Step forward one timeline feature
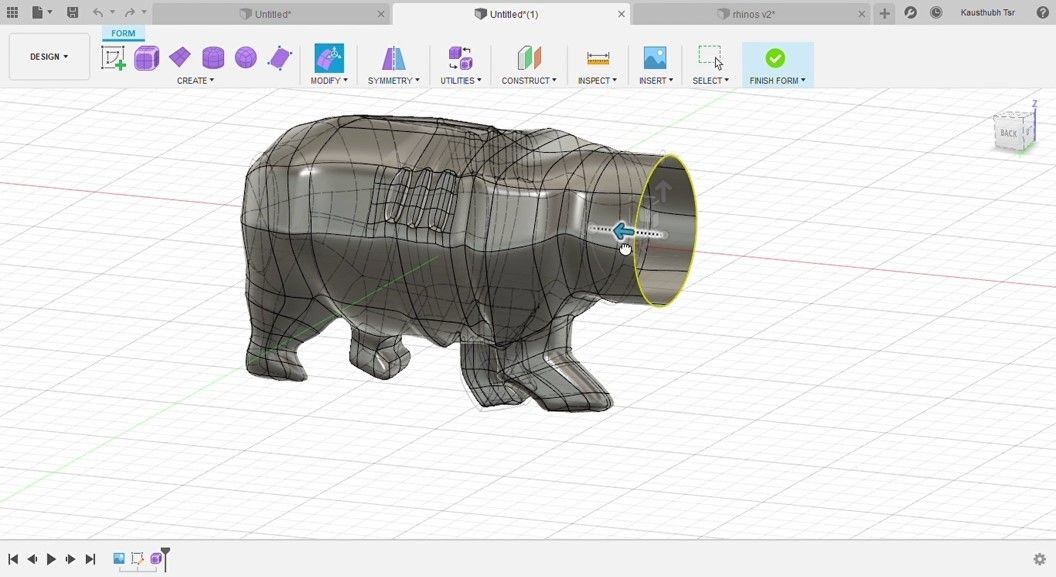 (70, 559)
